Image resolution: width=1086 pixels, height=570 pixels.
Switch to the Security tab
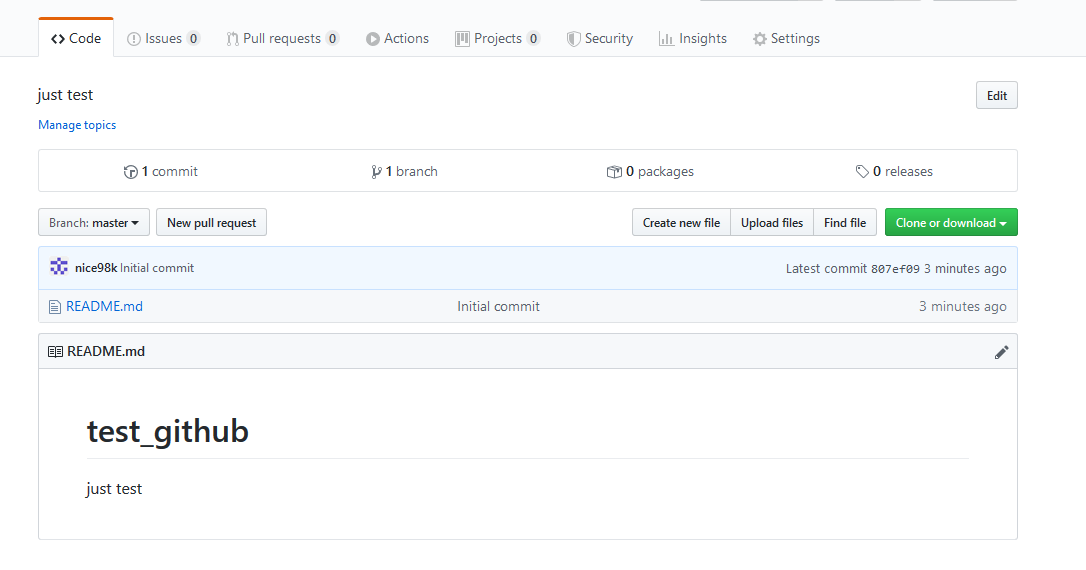(600, 38)
